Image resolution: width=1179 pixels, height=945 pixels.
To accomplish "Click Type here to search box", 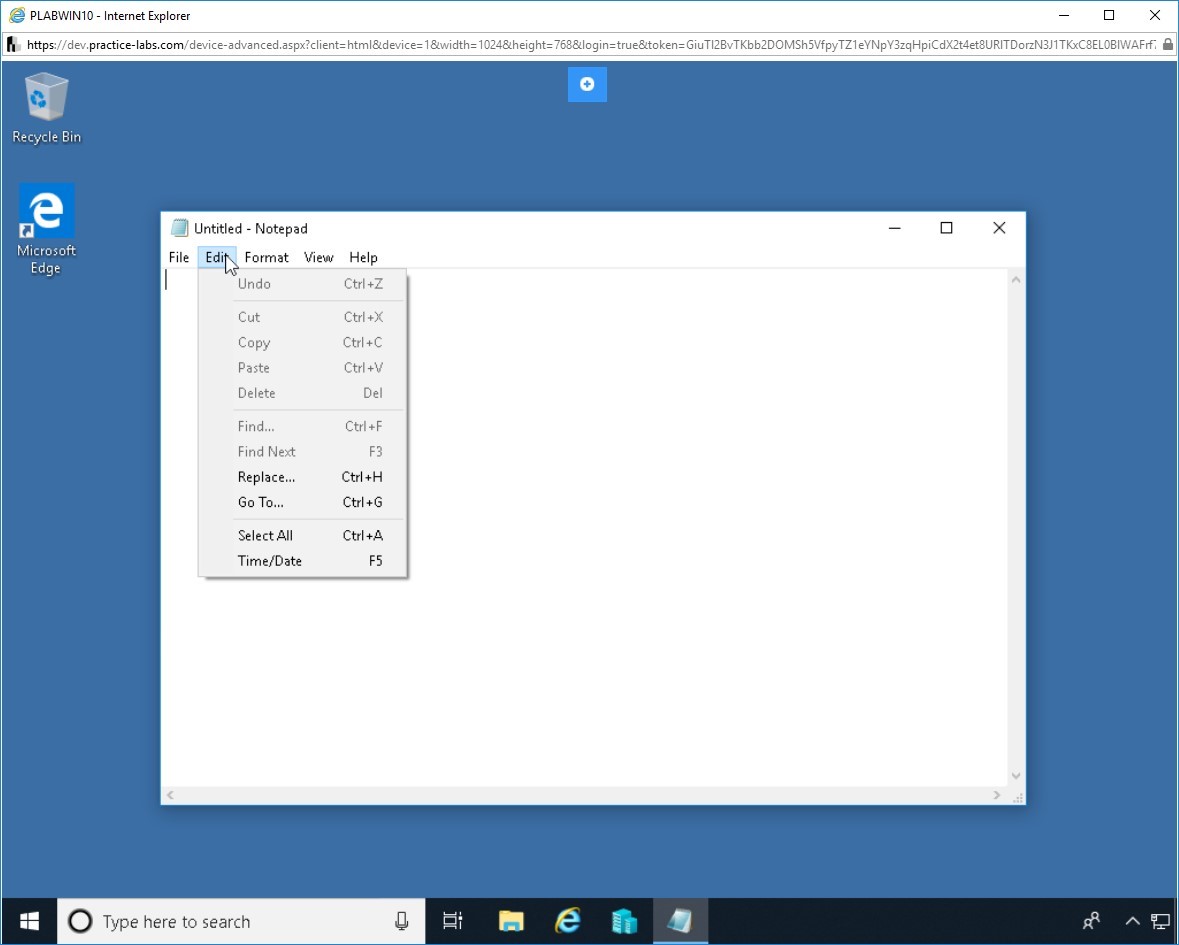I will [241, 921].
